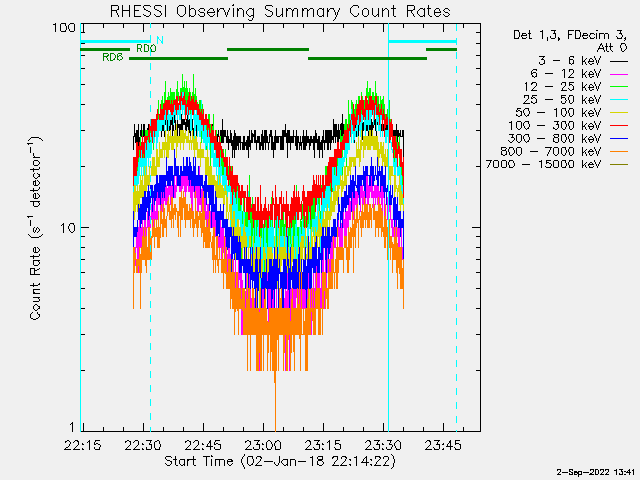Click the RD6 flag label
This screenshot has height=480, width=640.
[x=113, y=58]
